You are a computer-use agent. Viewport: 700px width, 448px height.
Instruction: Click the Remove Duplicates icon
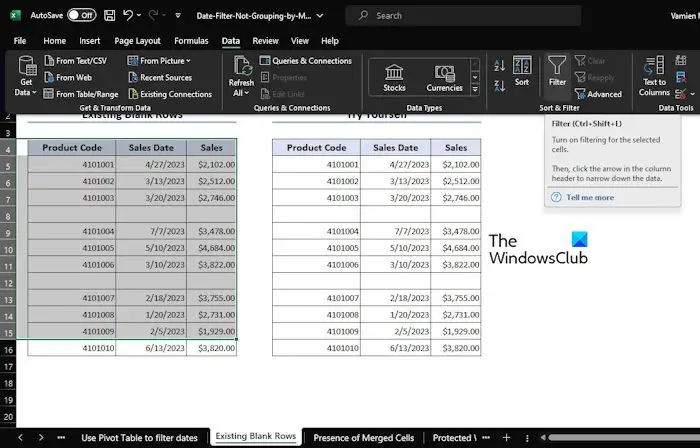pyautogui.click(x=681, y=77)
